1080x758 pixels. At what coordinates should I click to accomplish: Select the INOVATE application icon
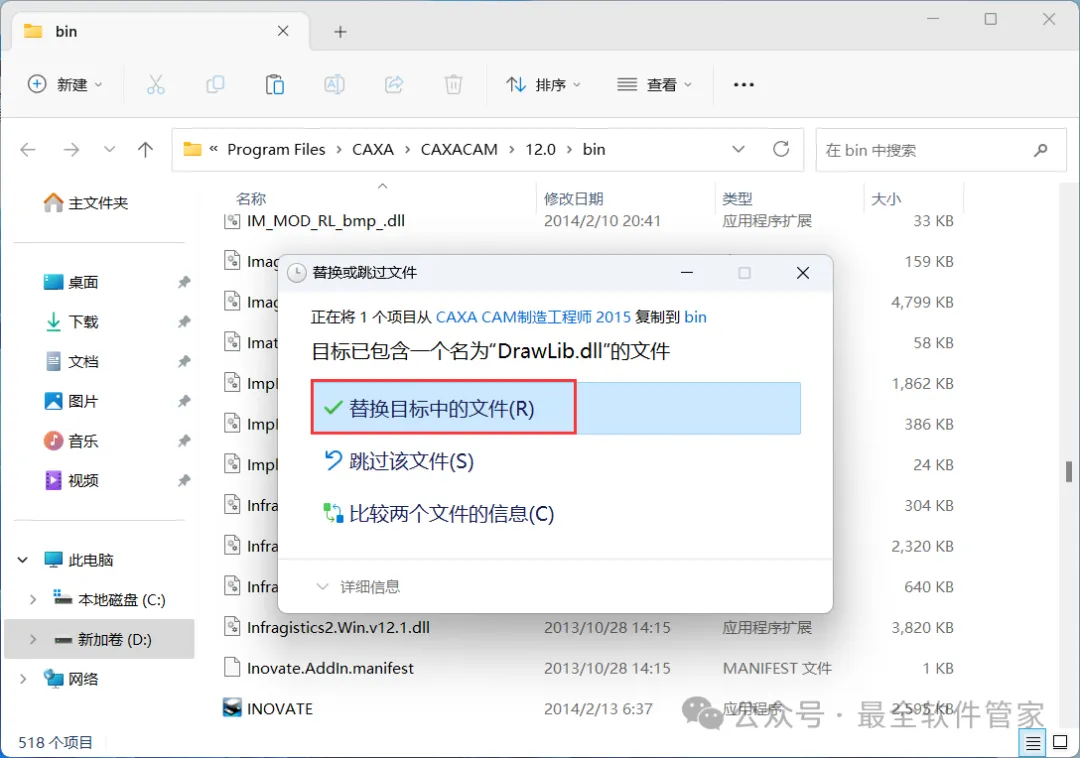[232, 708]
